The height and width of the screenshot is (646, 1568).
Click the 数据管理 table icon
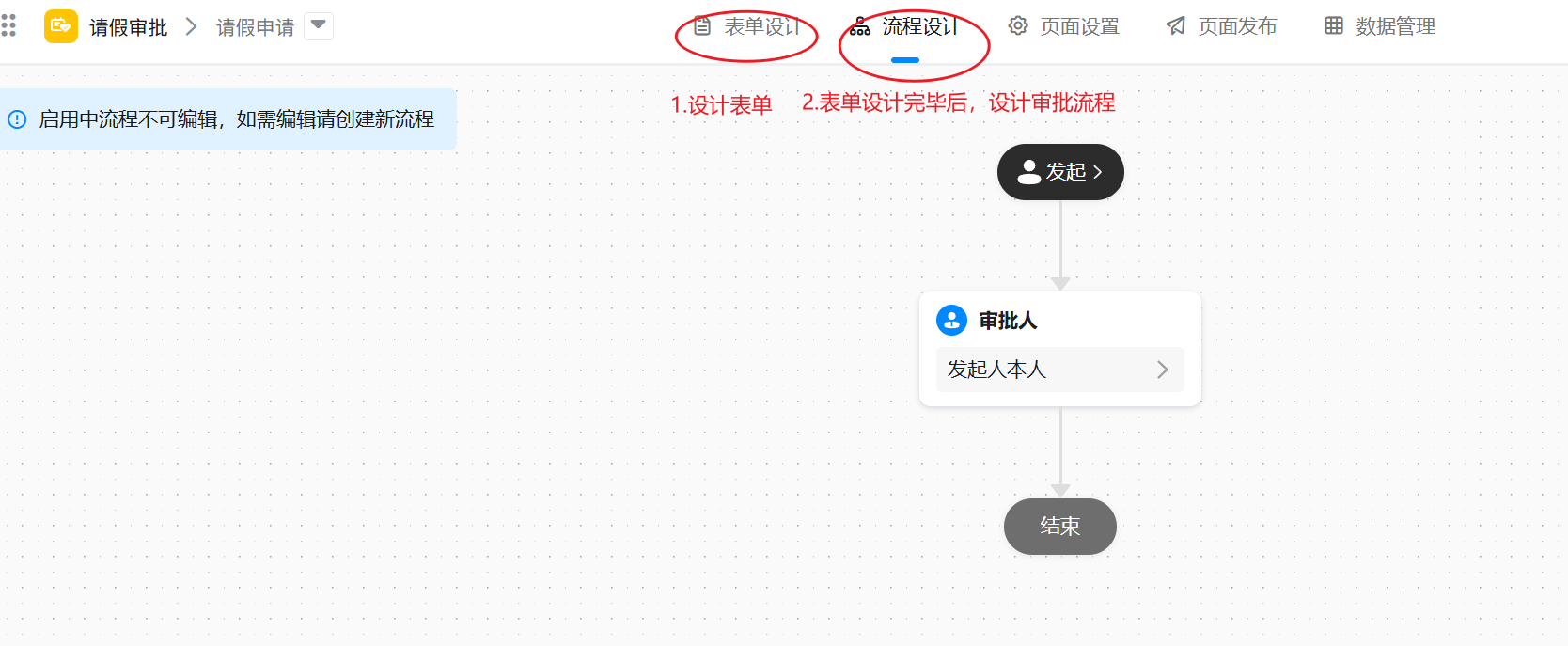tap(1334, 26)
